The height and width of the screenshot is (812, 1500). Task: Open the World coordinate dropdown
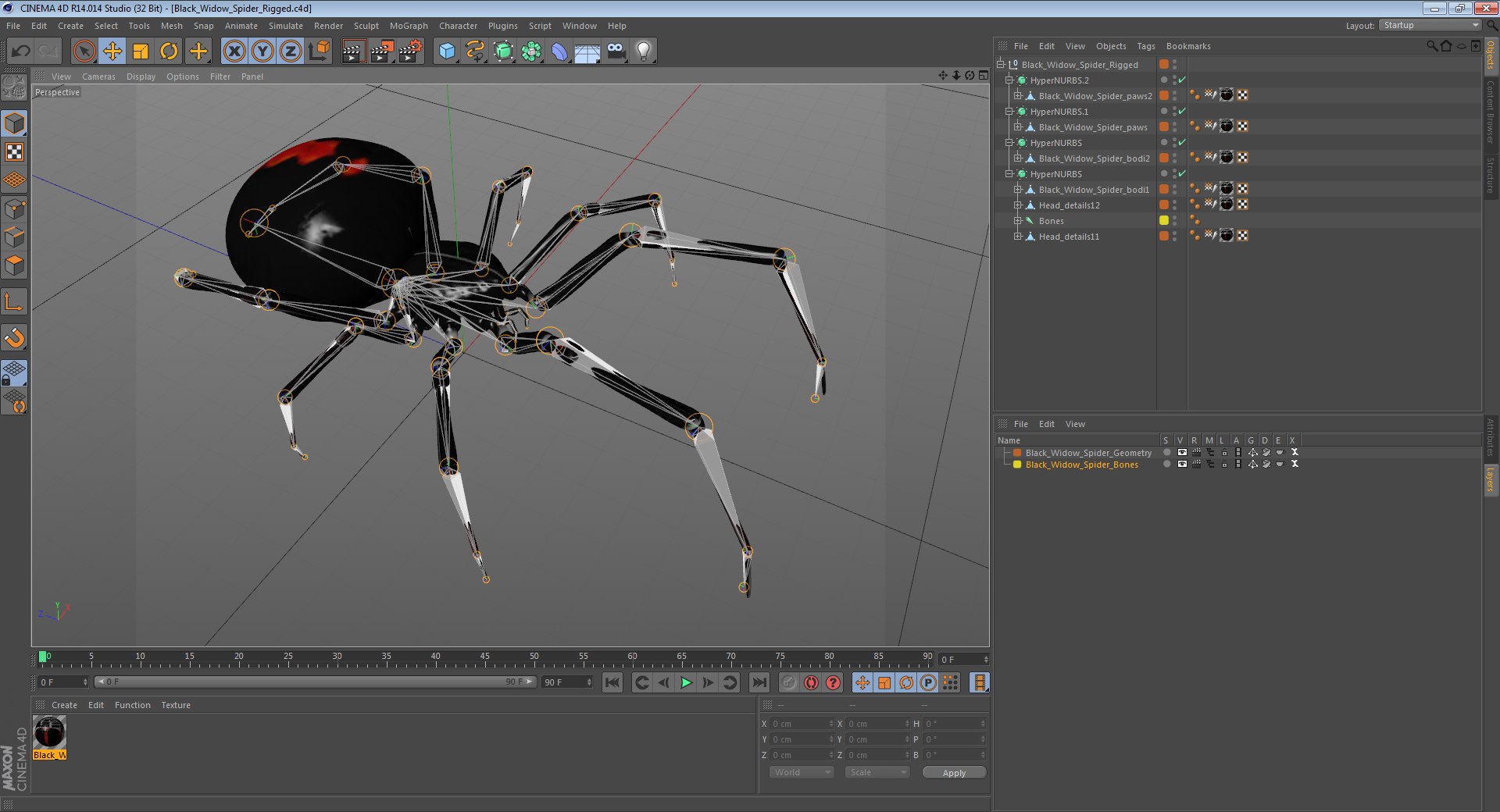[x=802, y=772]
